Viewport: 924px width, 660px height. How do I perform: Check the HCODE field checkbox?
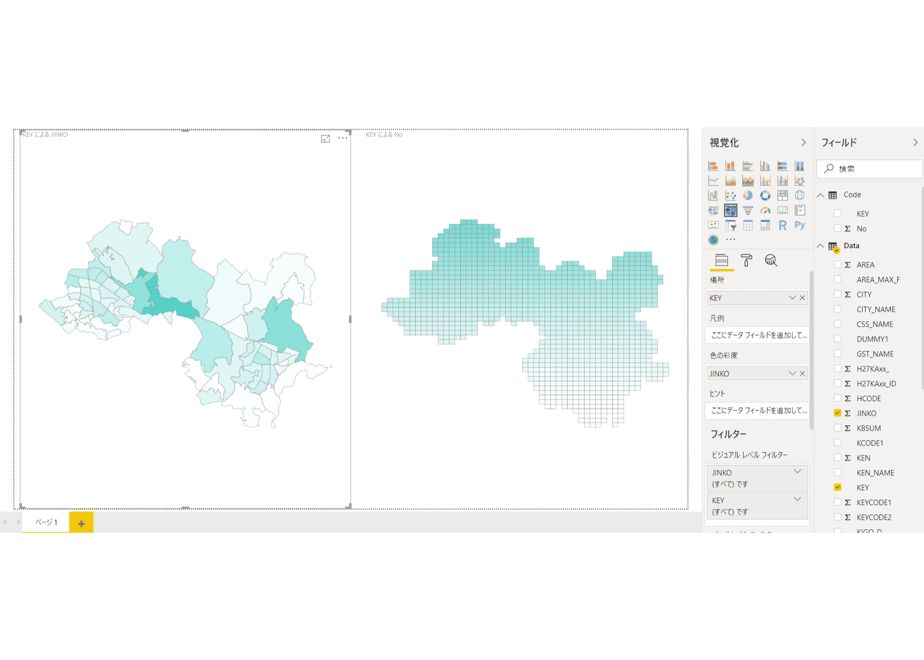[x=837, y=398]
